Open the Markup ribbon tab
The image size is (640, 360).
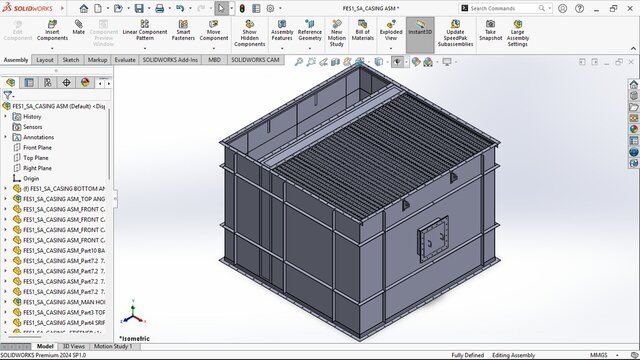(97, 60)
